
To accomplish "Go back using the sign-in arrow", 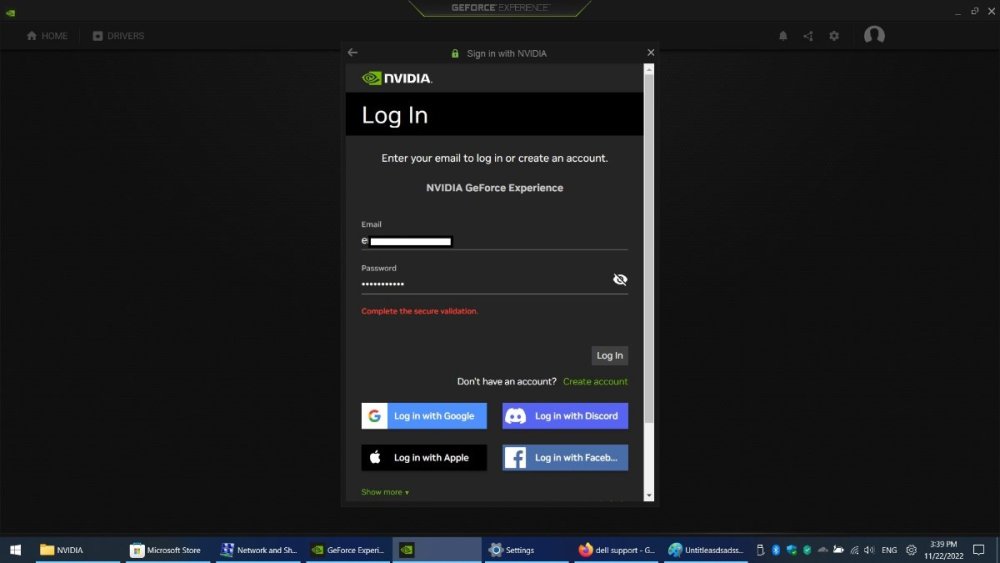I will coord(353,52).
